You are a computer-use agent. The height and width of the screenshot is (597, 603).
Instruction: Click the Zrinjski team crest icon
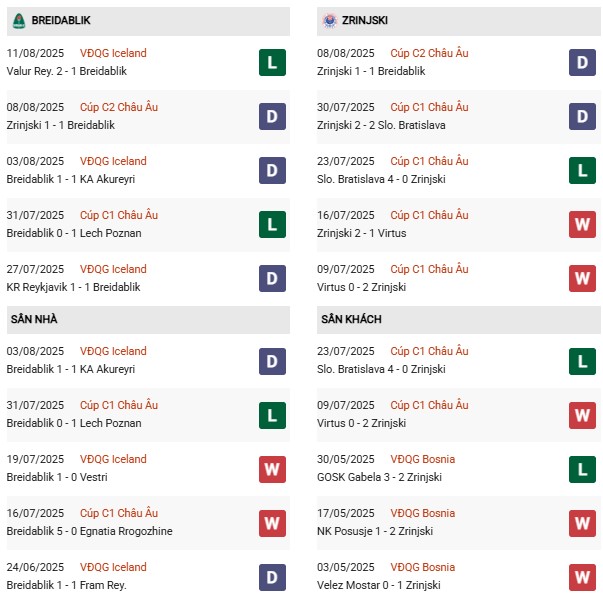329,20
